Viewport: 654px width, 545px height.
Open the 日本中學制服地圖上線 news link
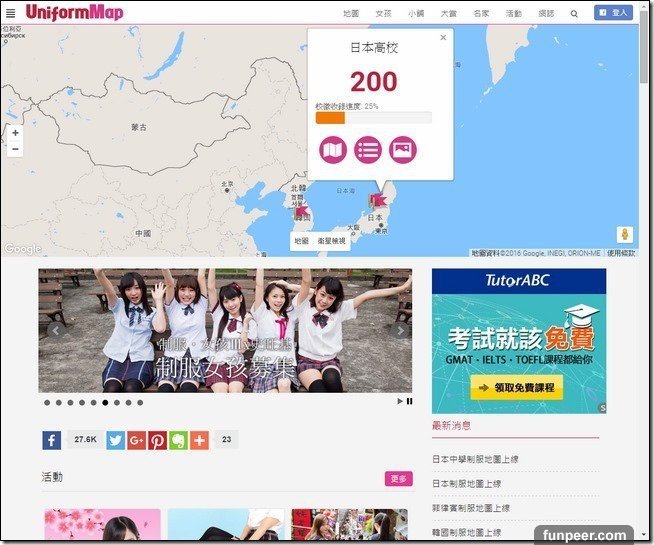[x=475, y=459]
